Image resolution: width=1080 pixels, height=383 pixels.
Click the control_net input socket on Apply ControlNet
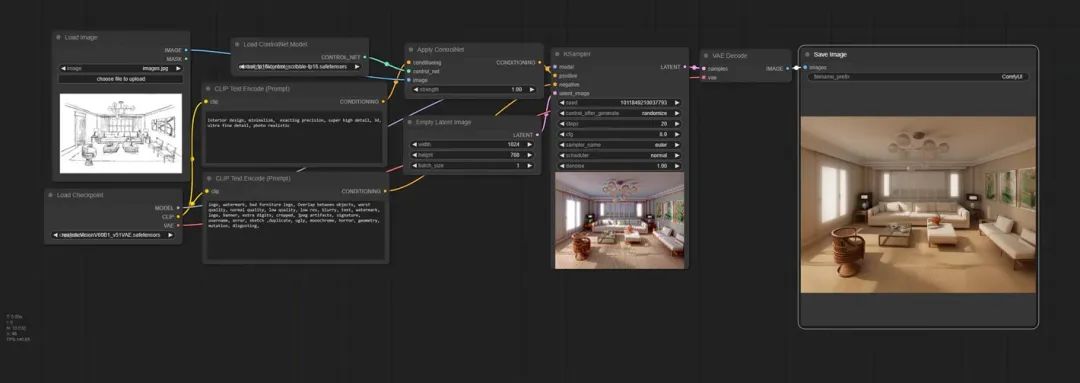click(x=408, y=71)
